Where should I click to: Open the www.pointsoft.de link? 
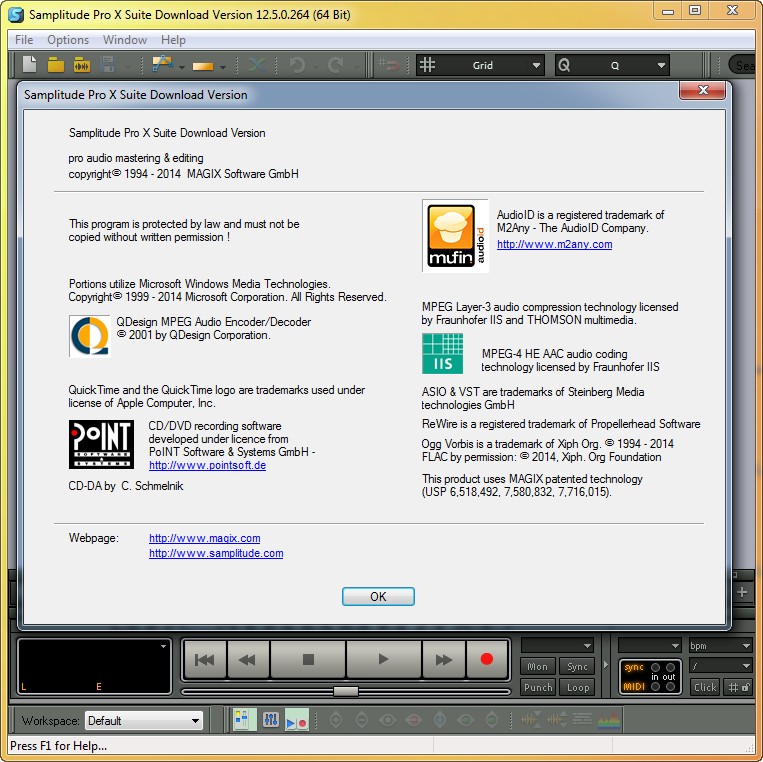[x=207, y=465]
